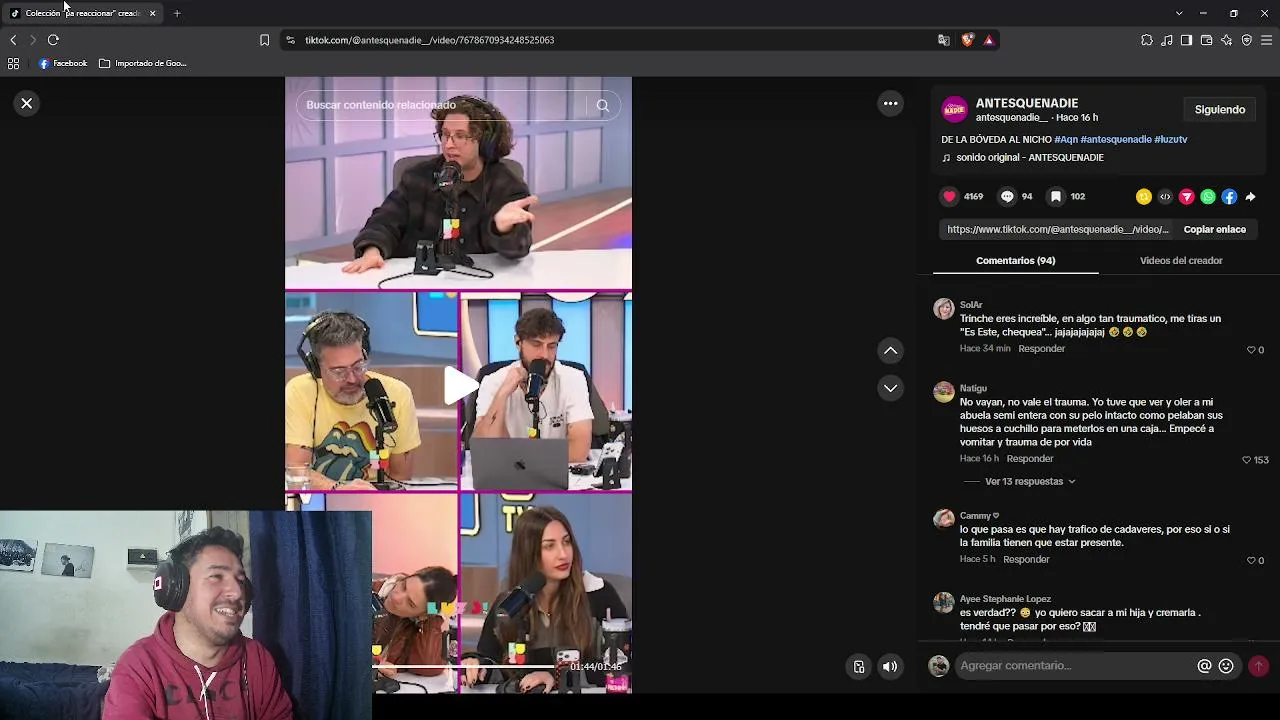Reply to Natigu's comment
The width and height of the screenshot is (1280, 720).
[x=1030, y=459]
